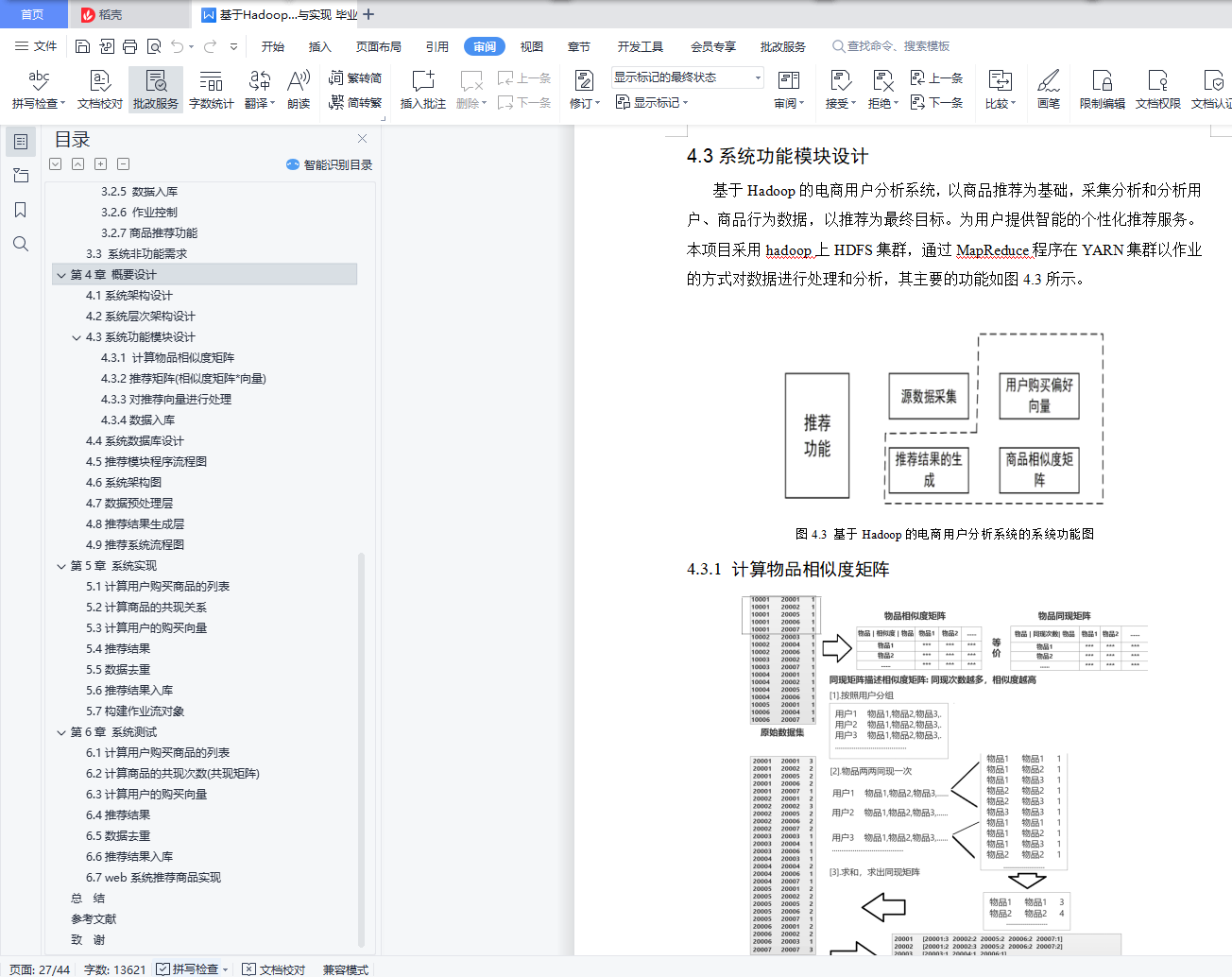The image size is (1232, 977).
Task: Click the 页面: 27/44 status indicator
Action: click(x=40, y=969)
